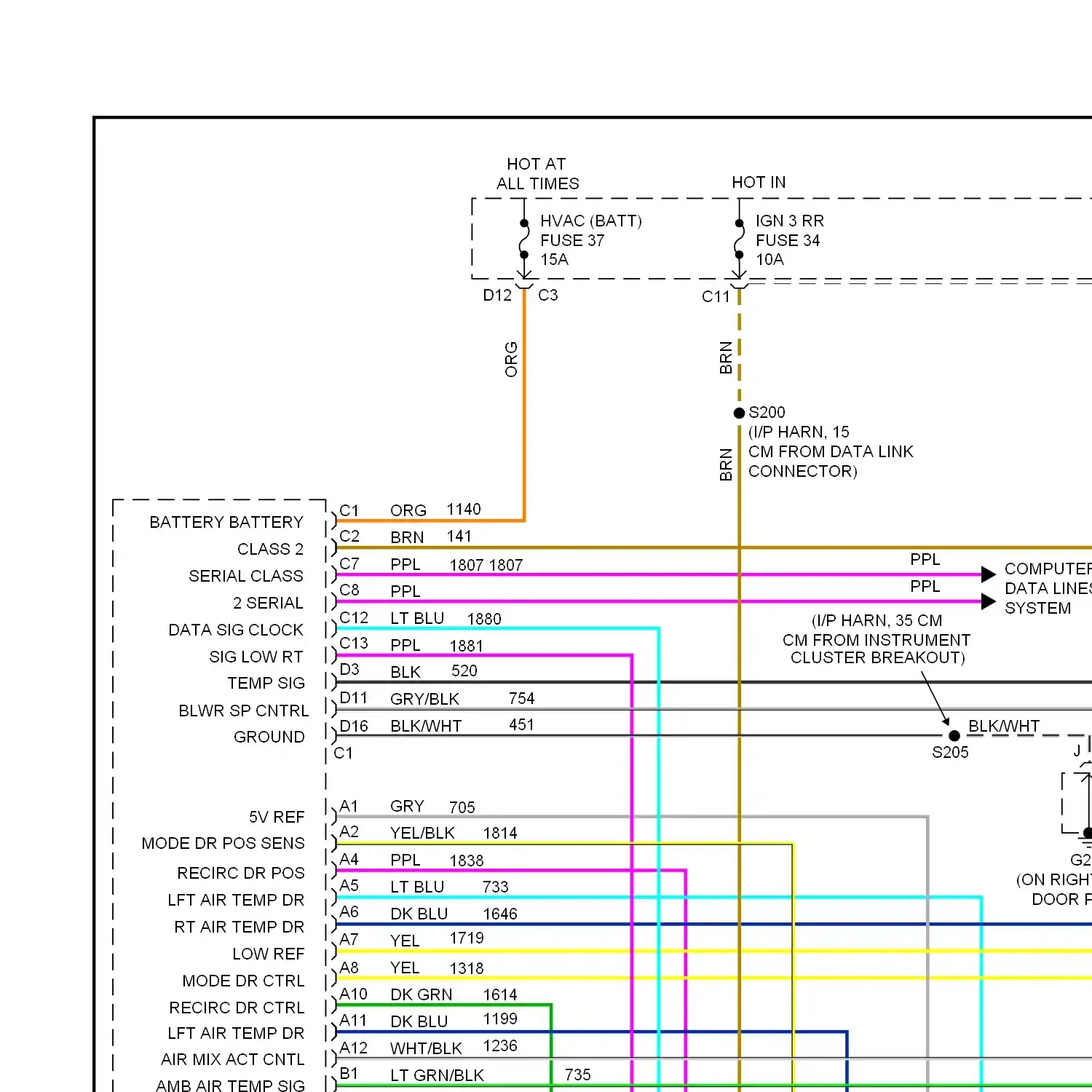
Task: Click the DK BLU 1646 wire label
Action: click(x=454, y=914)
